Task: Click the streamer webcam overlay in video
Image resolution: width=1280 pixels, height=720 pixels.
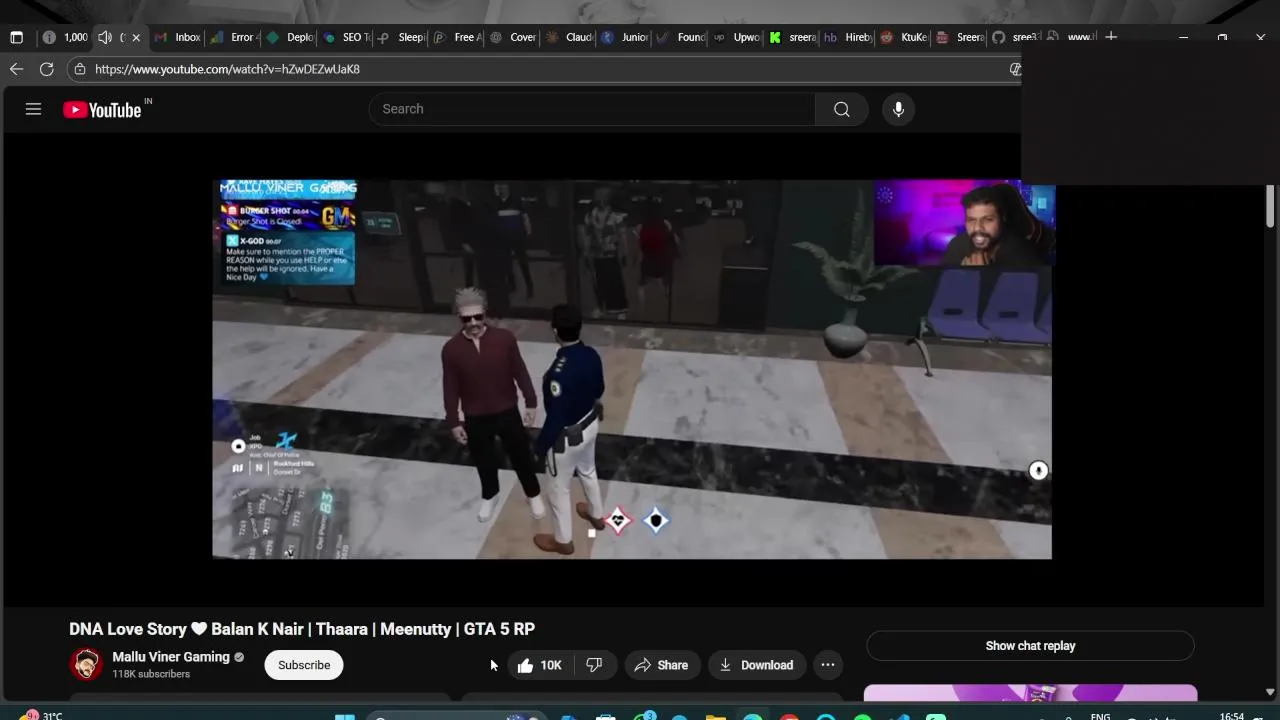Action: pos(964,223)
